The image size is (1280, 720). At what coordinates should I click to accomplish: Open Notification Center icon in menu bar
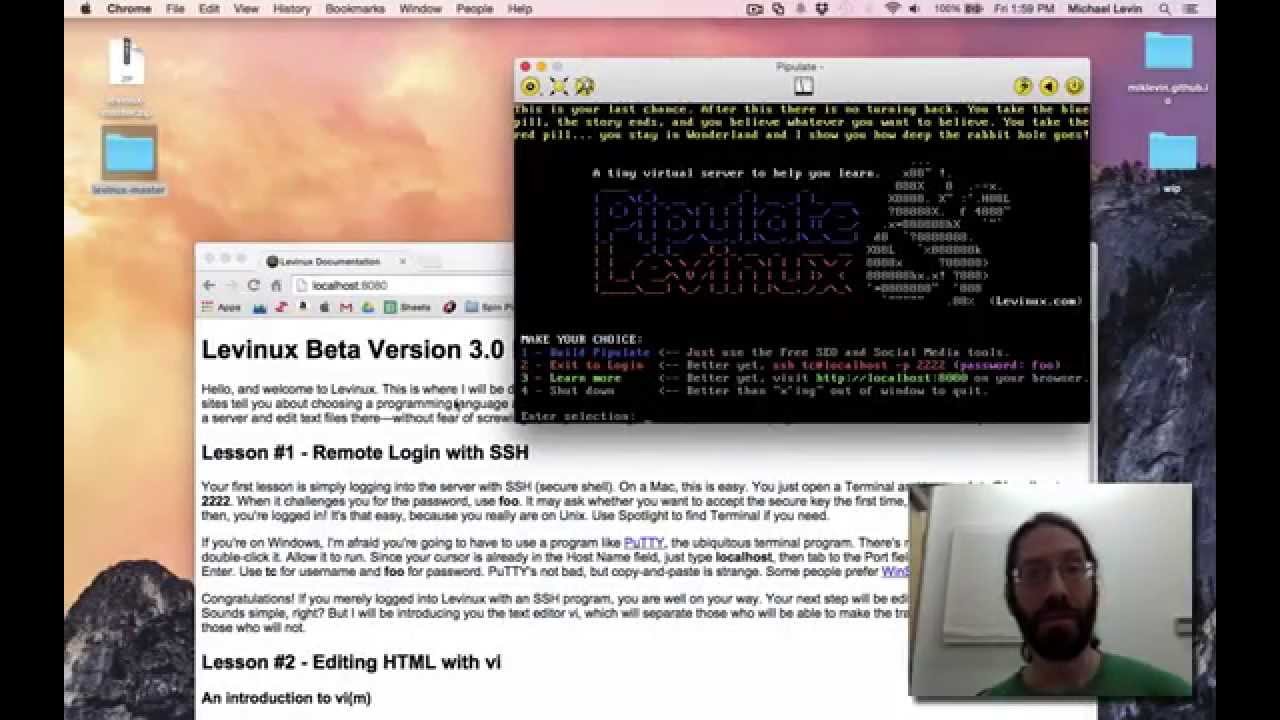coord(1191,8)
